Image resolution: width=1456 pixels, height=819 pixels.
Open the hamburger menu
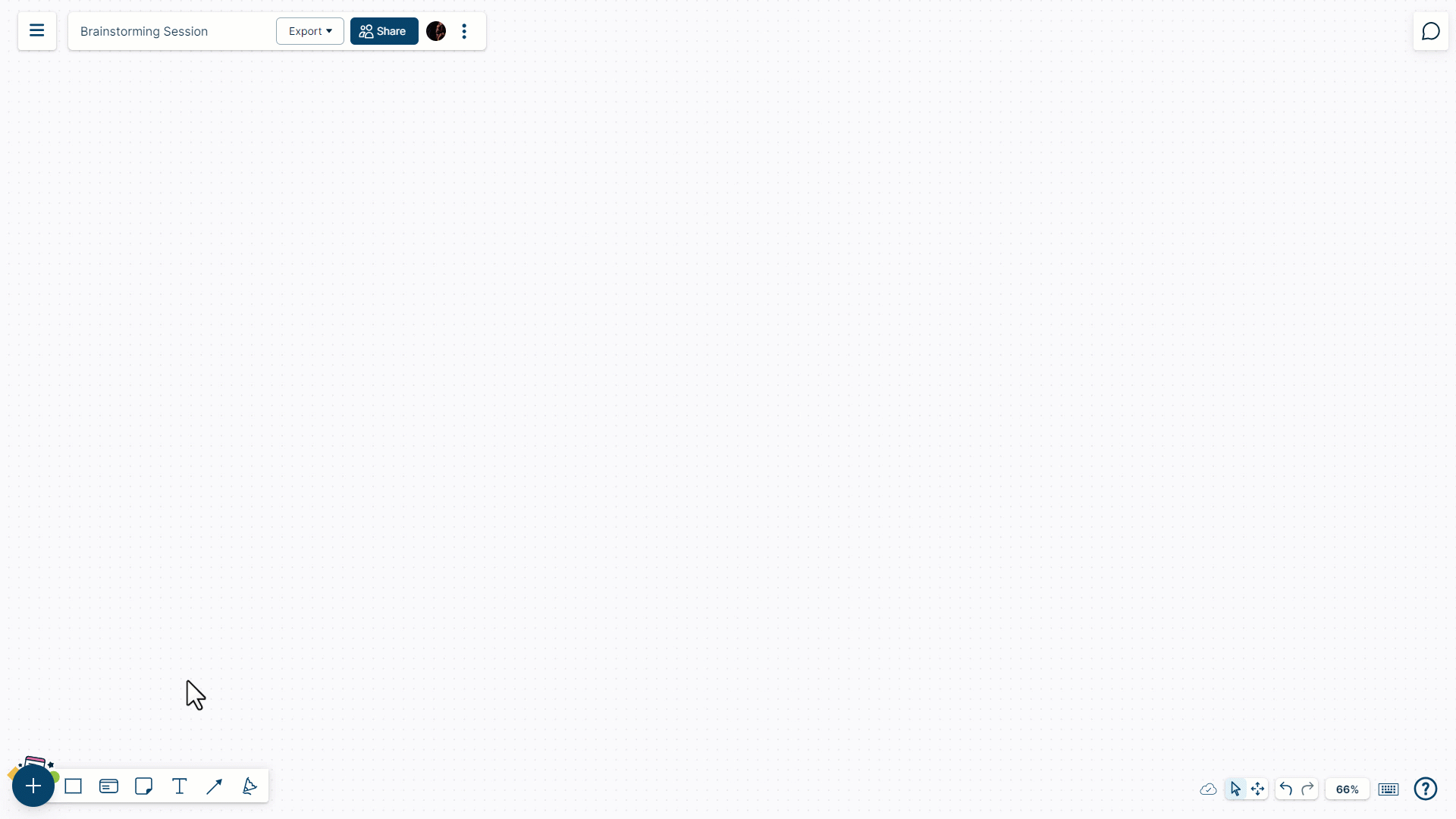pos(37,30)
